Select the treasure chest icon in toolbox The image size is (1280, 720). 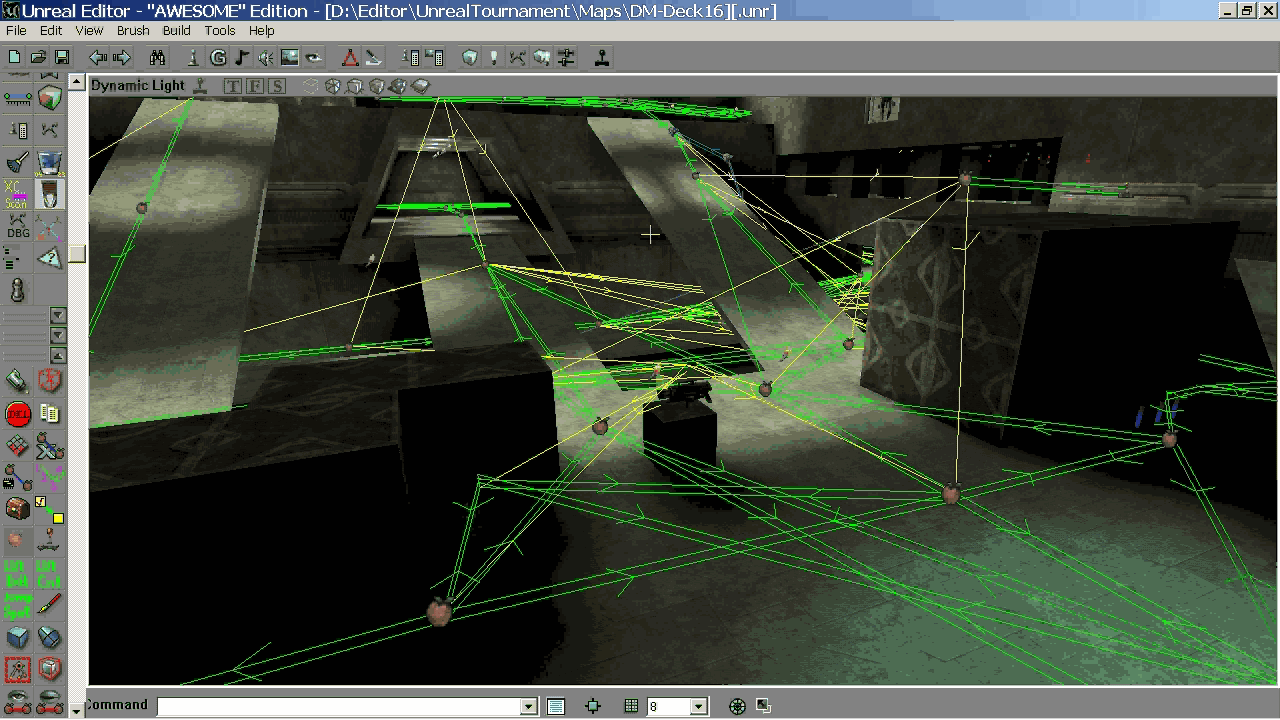(18, 509)
